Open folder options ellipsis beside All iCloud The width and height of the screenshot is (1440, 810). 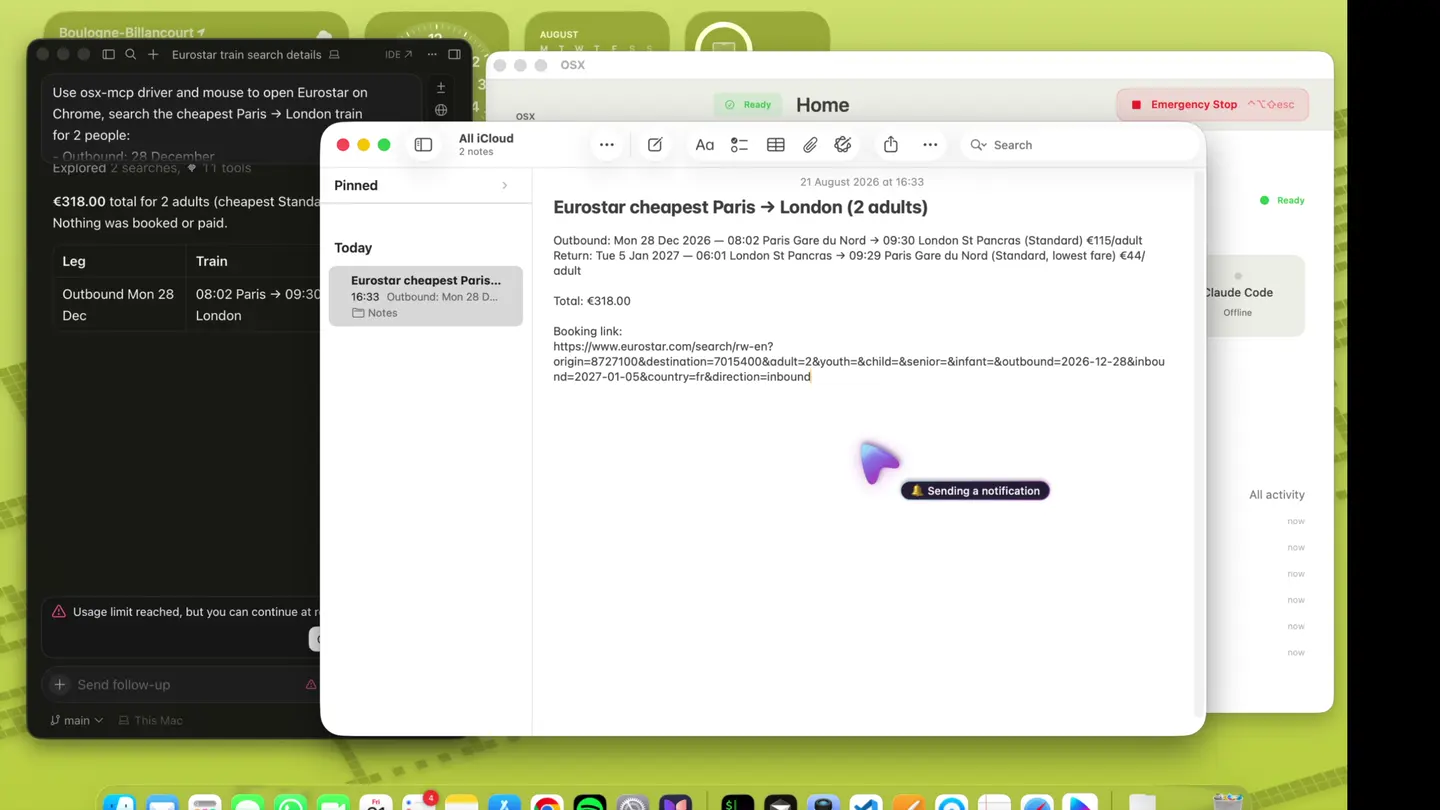pos(606,145)
